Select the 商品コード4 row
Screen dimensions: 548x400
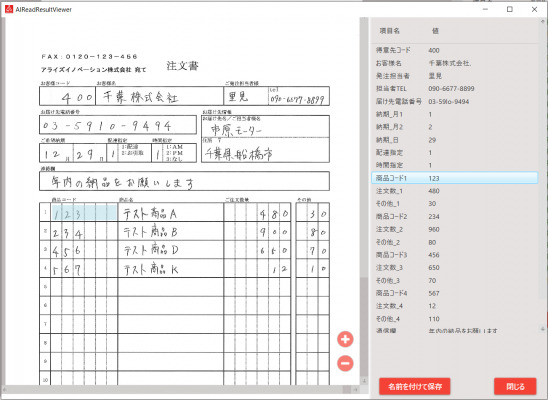[x=454, y=293]
